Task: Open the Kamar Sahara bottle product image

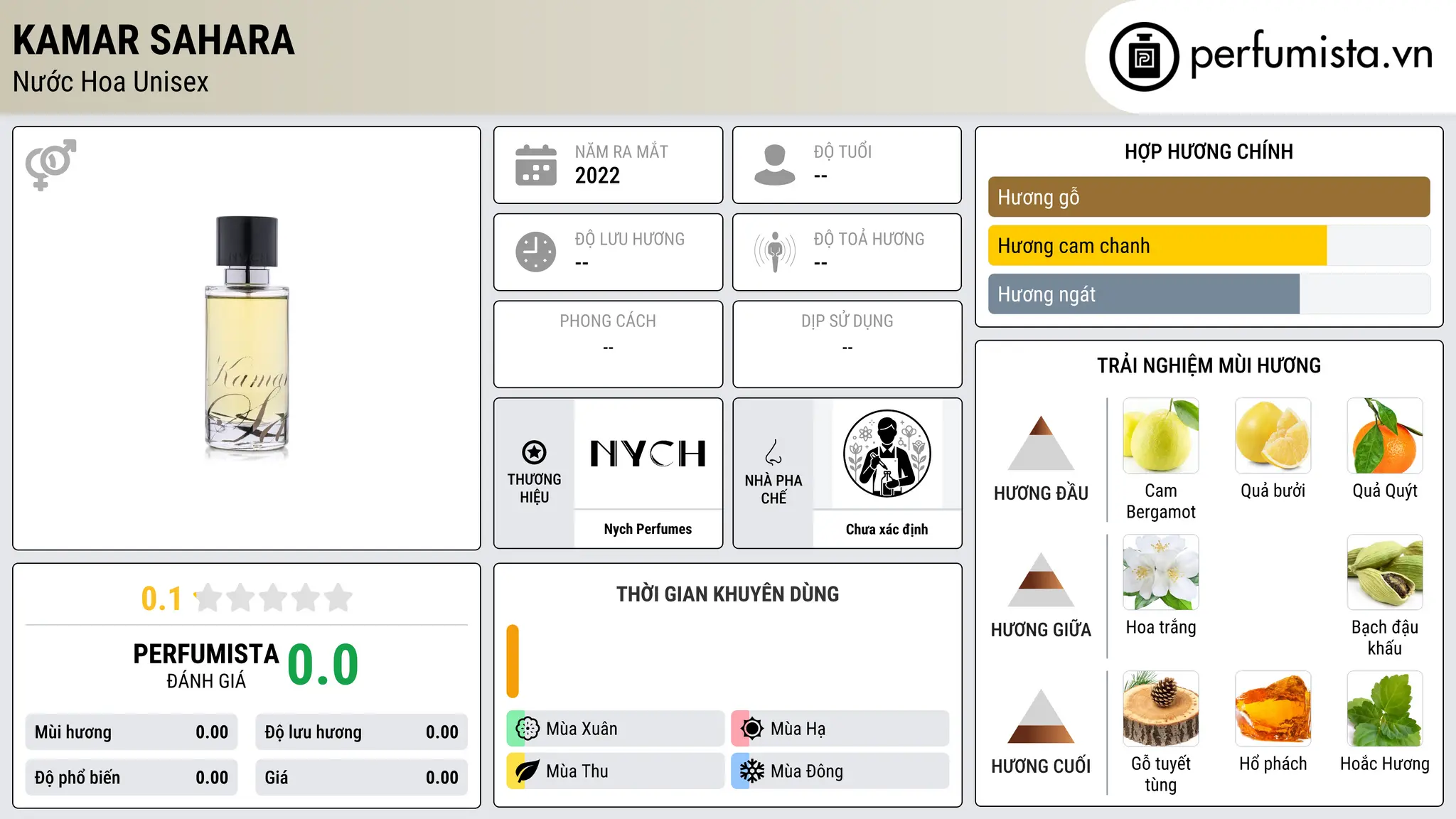Action: [x=247, y=337]
